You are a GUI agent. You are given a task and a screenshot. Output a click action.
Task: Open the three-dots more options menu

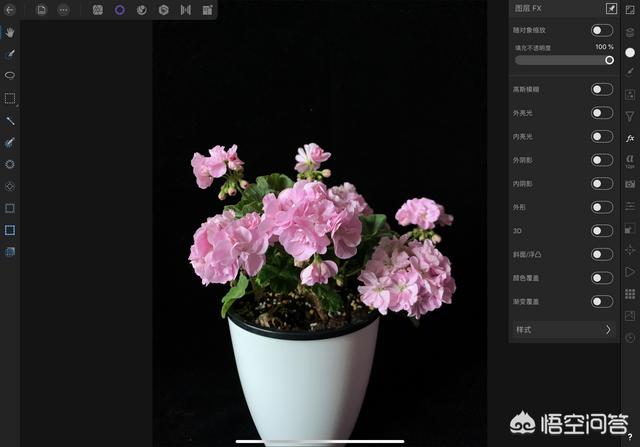coord(63,9)
